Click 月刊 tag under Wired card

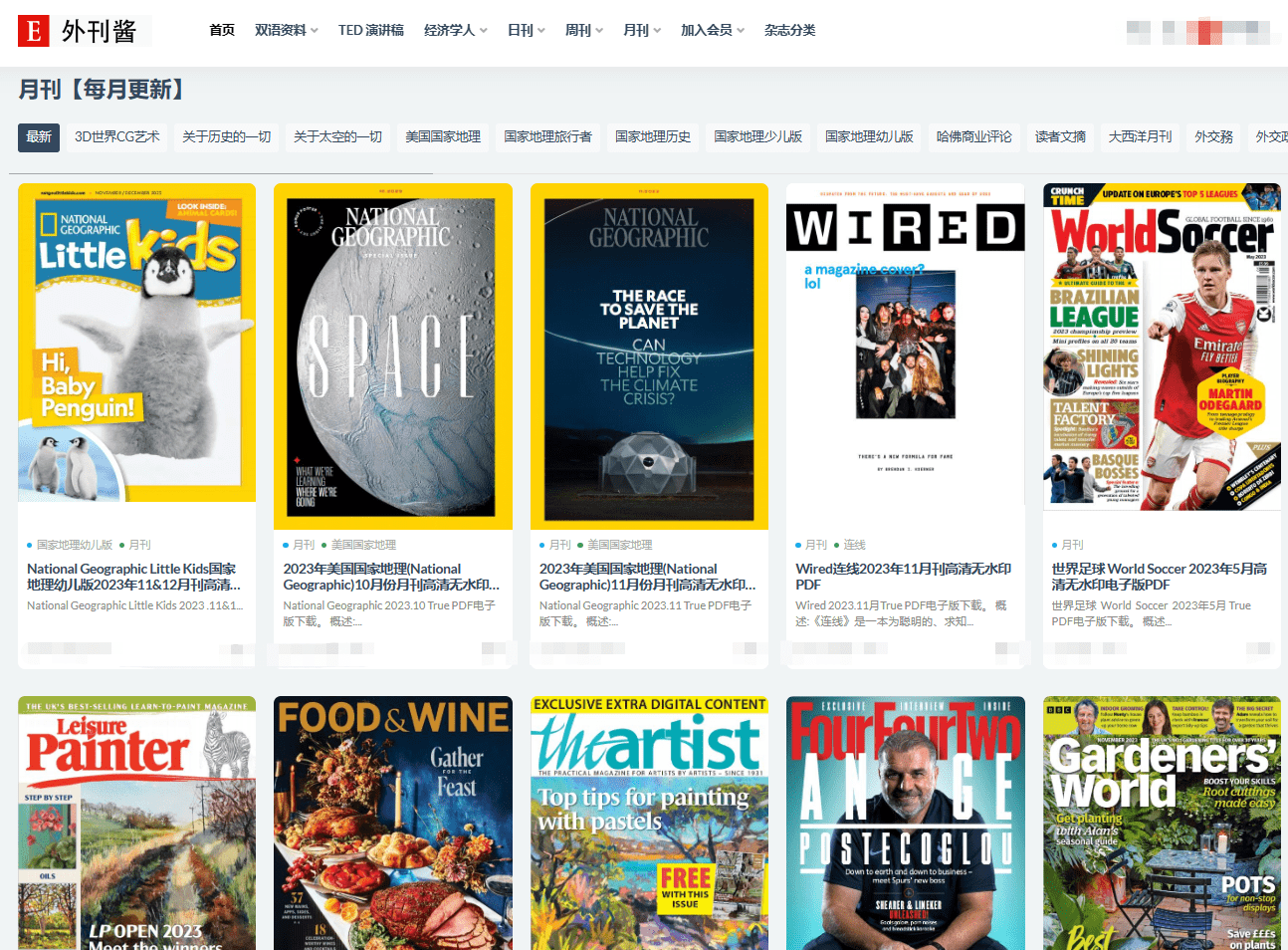[816, 545]
